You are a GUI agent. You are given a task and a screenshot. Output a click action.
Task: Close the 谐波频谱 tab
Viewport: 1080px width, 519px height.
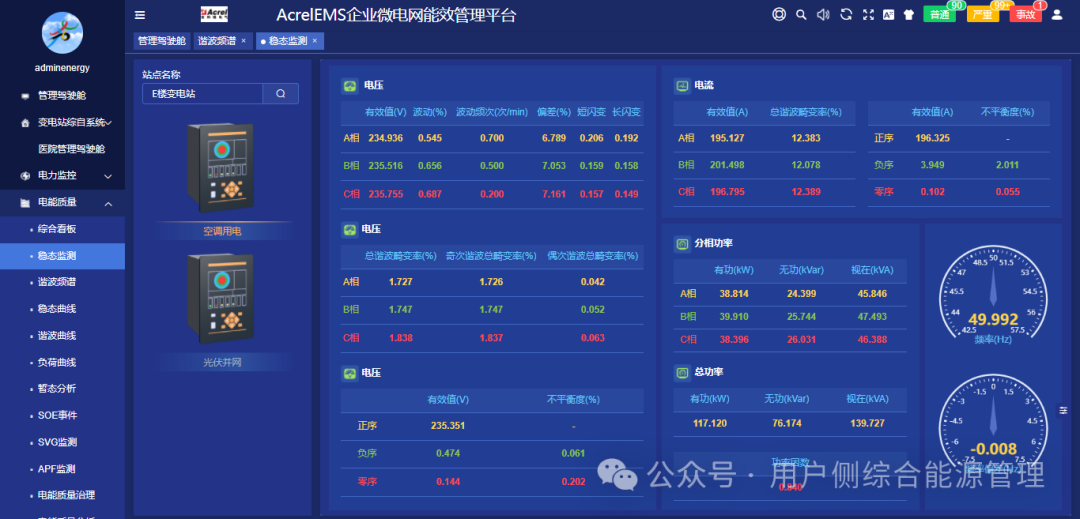(x=243, y=41)
